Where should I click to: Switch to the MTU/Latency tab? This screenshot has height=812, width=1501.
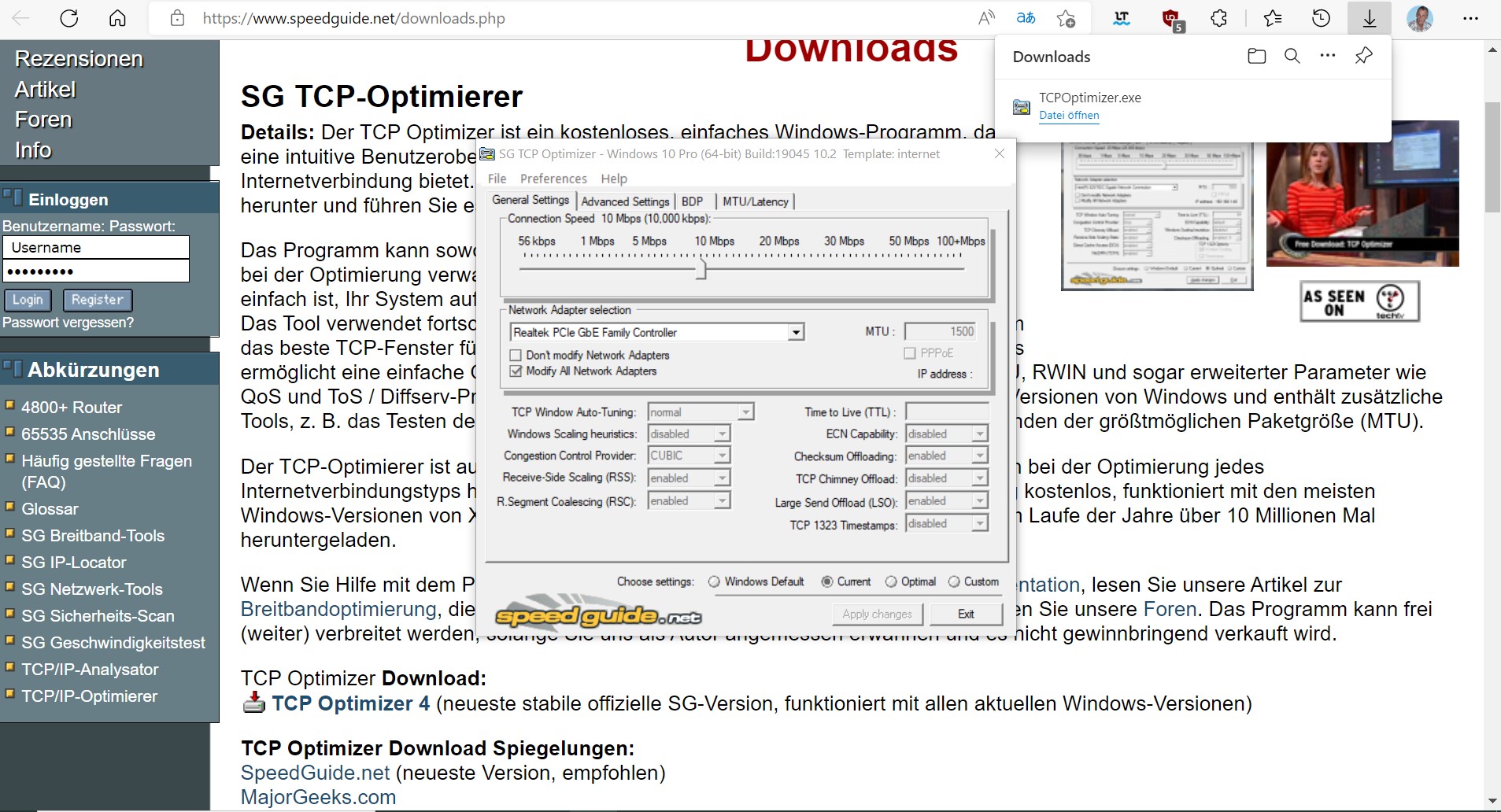[x=756, y=201]
